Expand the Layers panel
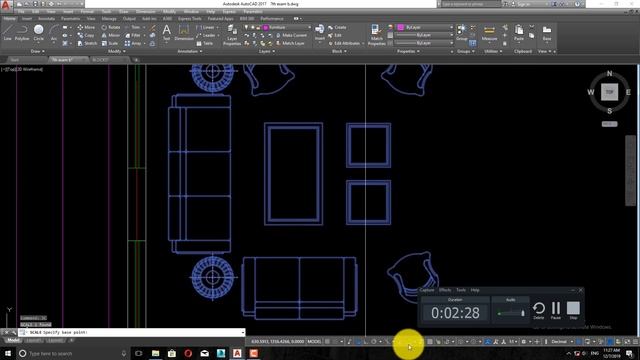Viewport: 640px width, 360px height. 267,51
